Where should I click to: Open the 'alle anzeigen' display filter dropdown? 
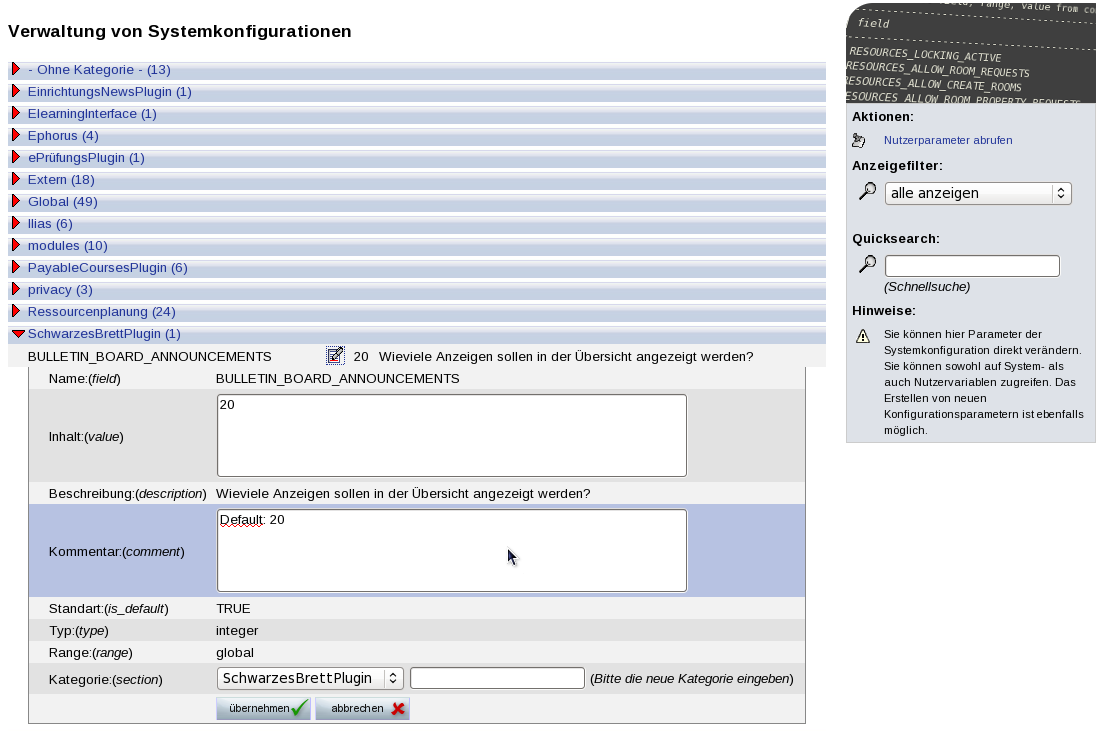click(x=977, y=193)
